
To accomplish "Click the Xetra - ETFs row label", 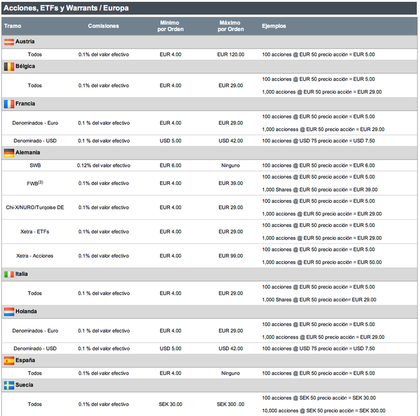I will pyautogui.click(x=35, y=232).
